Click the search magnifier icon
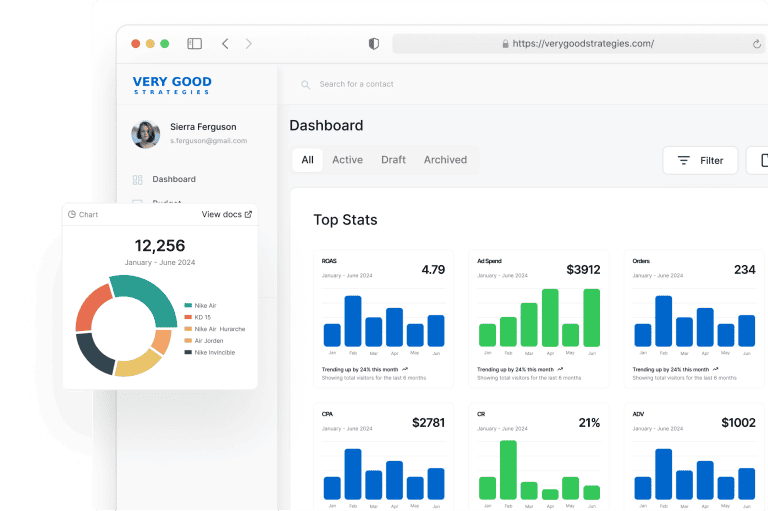The image size is (768, 511). point(306,85)
